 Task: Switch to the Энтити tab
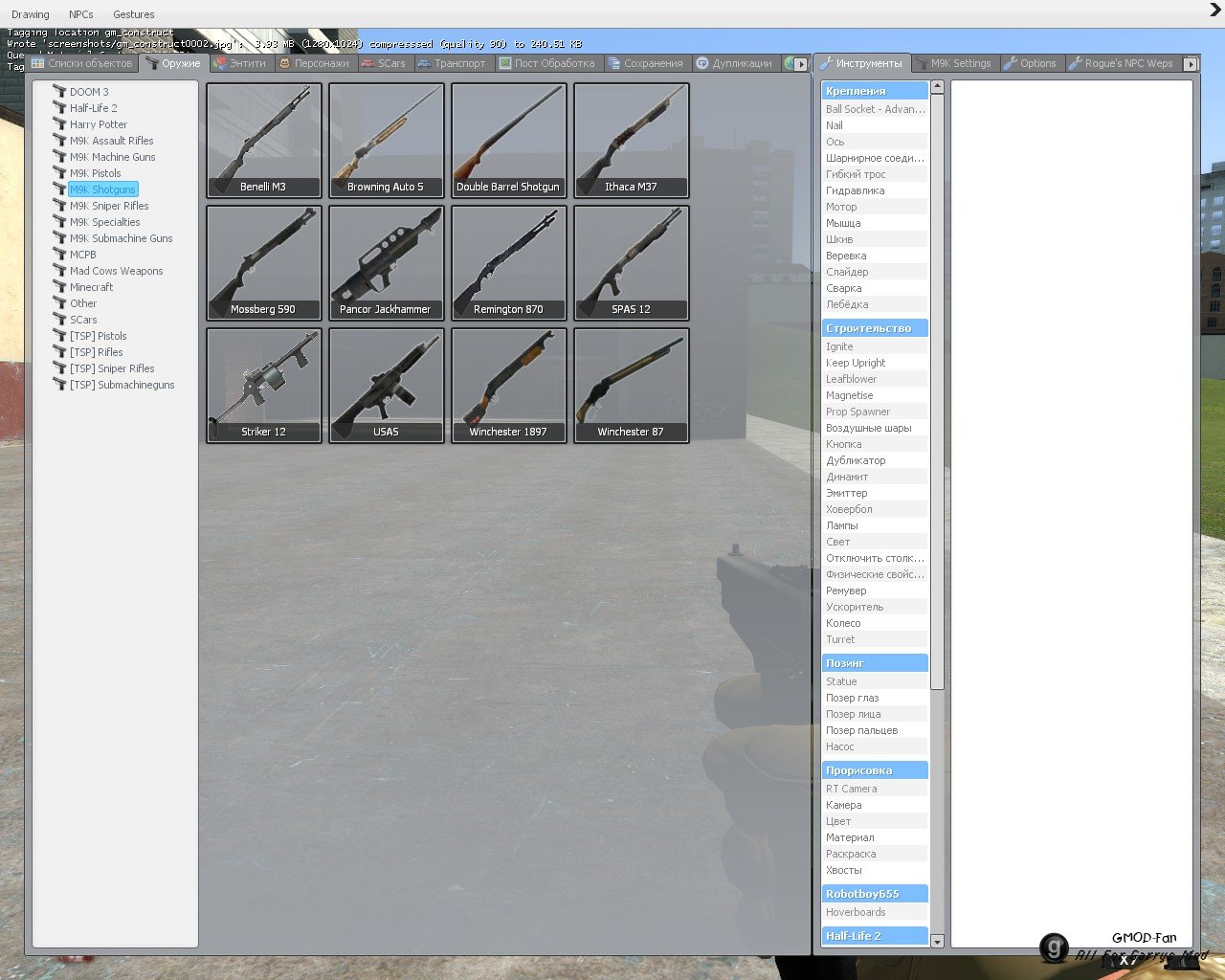[241, 63]
